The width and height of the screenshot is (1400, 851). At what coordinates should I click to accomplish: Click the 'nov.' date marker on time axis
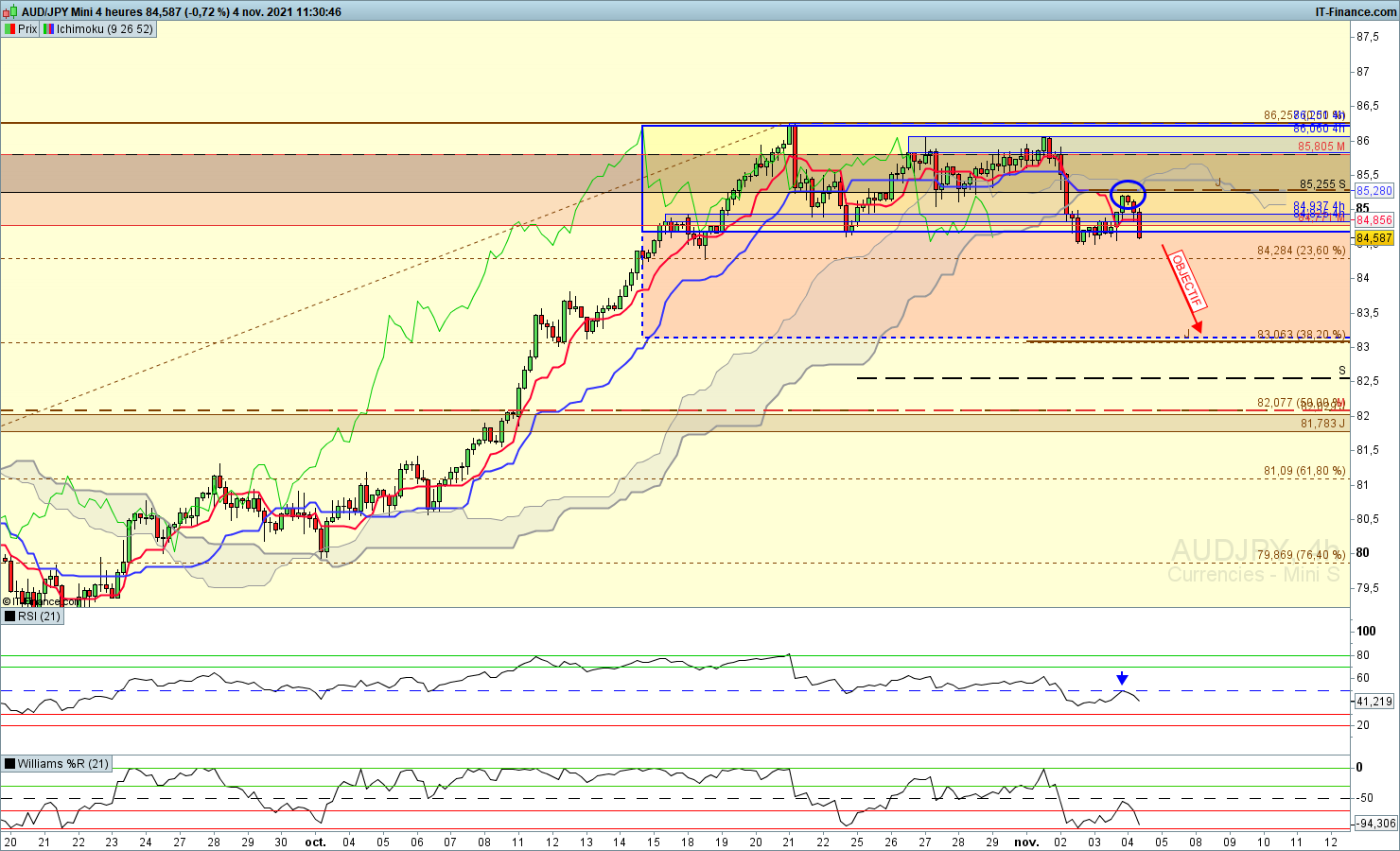(1026, 842)
